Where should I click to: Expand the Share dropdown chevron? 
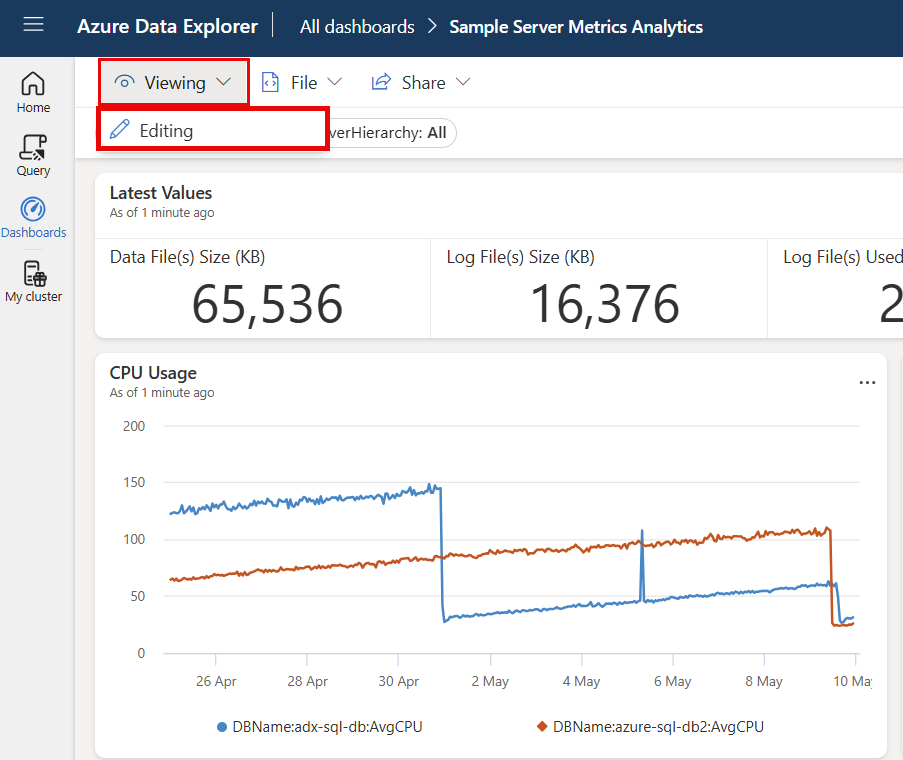tap(463, 82)
